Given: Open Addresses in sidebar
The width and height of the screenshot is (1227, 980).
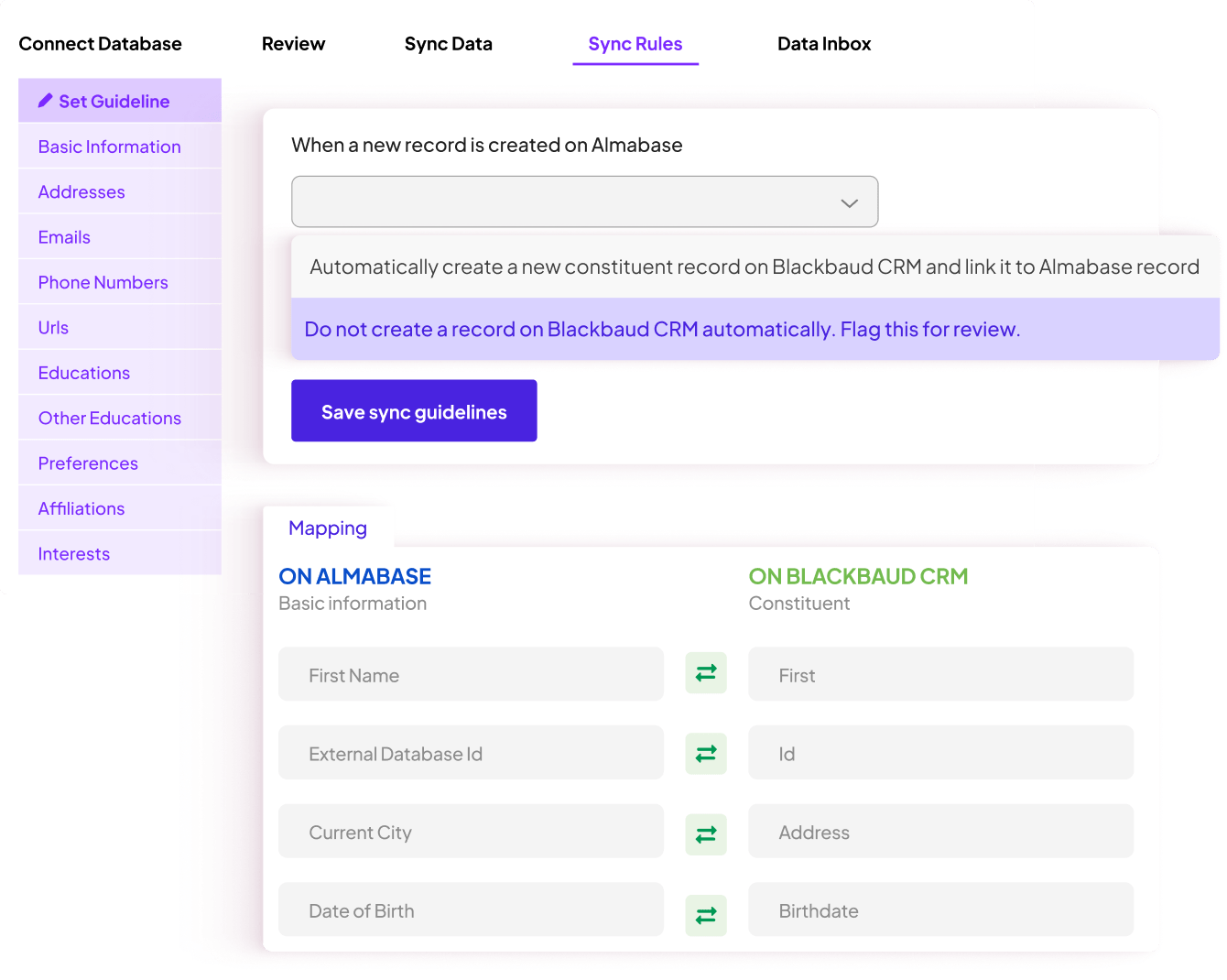Looking at the screenshot, I should 120,191.
